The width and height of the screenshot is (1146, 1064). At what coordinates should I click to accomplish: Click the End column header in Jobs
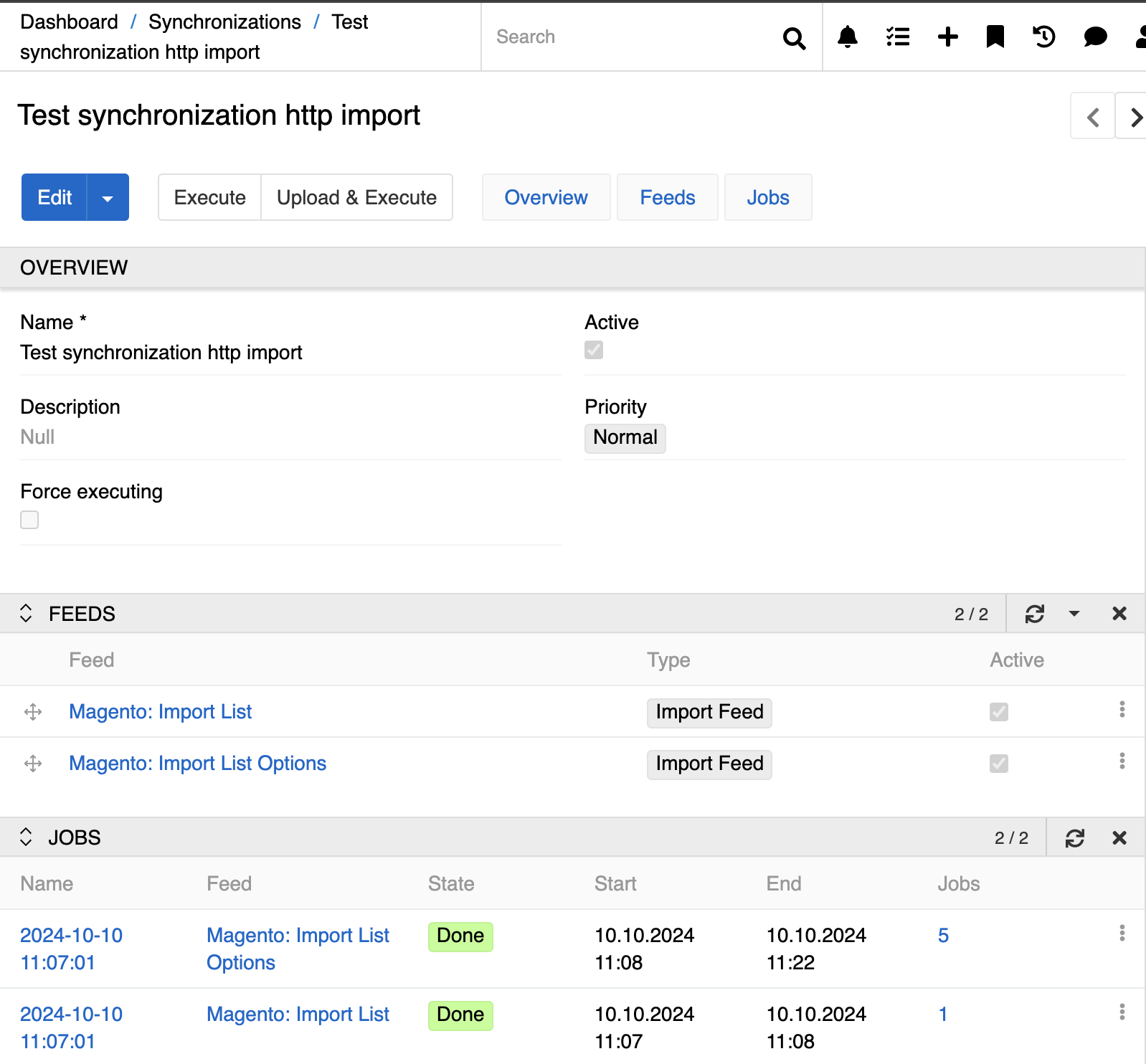point(784,884)
